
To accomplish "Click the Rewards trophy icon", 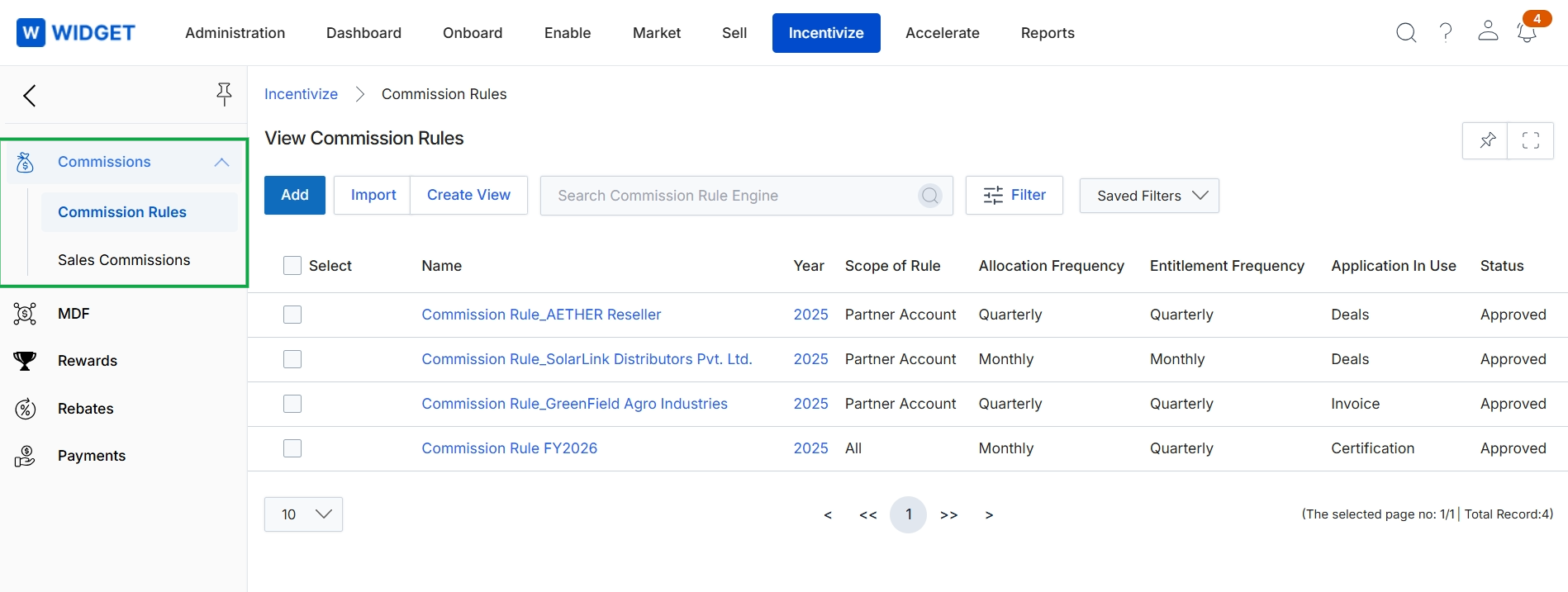I will (25, 361).
